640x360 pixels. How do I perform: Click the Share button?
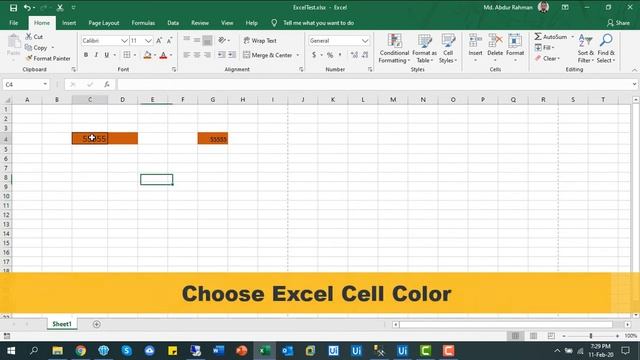click(618, 23)
